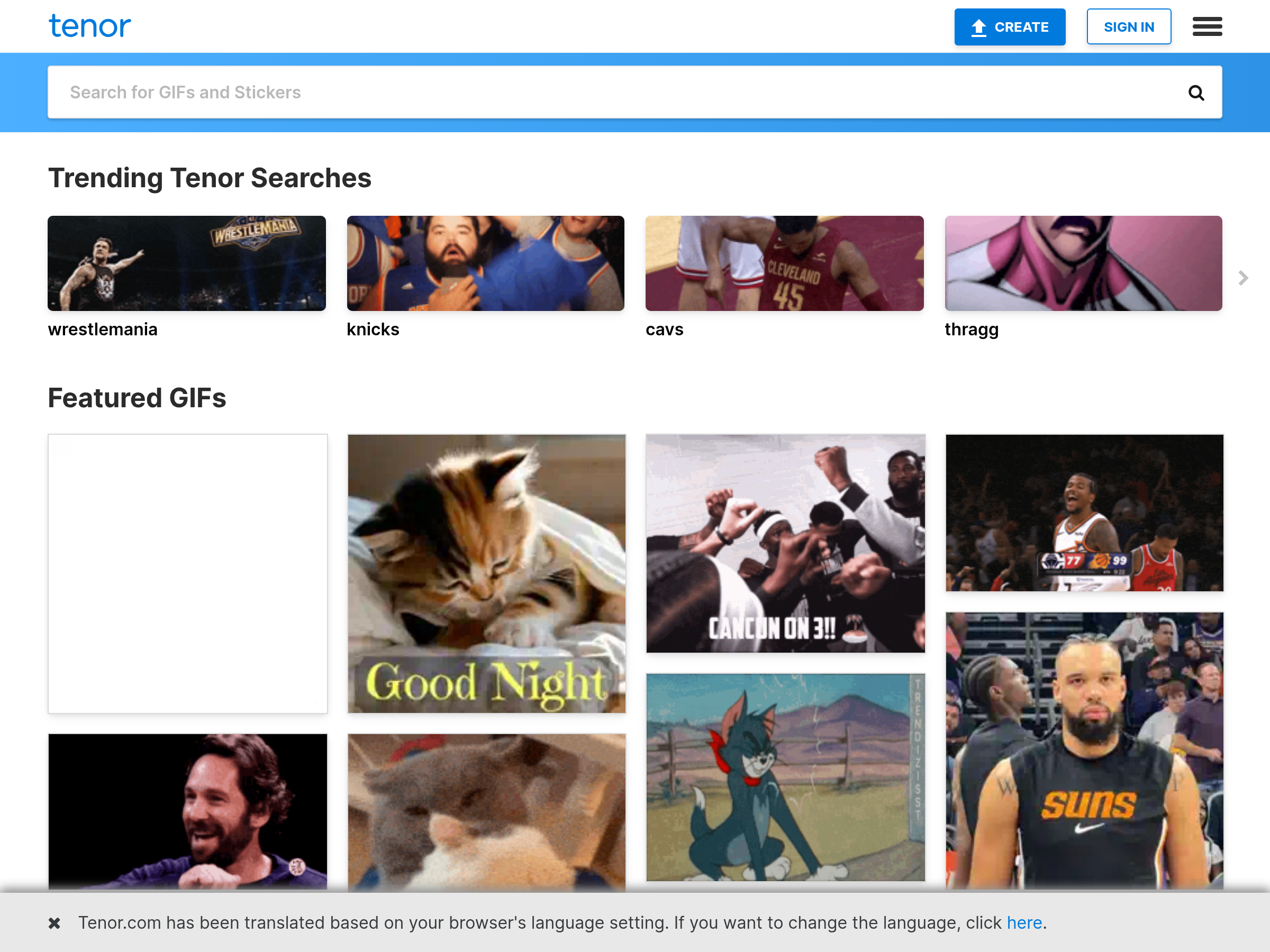Open the hamburger menu
Viewport: 1270px width, 952px height.
coord(1207,26)
